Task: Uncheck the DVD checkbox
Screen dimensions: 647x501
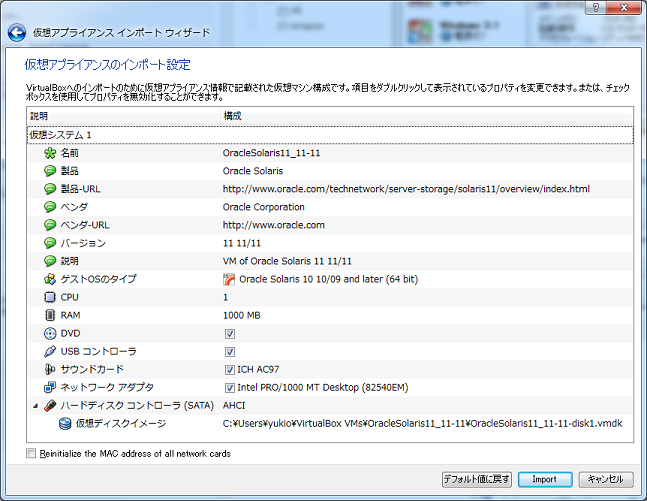Action: [230, 333]
